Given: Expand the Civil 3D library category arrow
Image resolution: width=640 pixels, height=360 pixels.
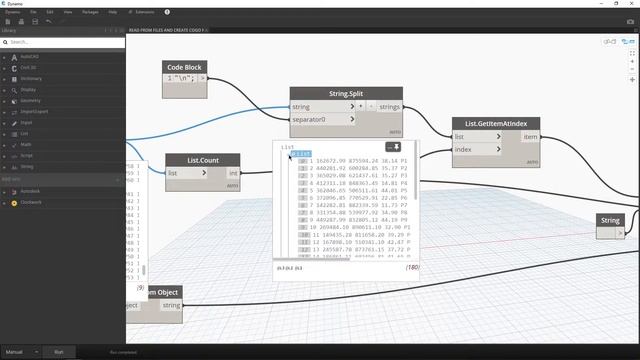Looking at the screenshot, I should 4,69.
